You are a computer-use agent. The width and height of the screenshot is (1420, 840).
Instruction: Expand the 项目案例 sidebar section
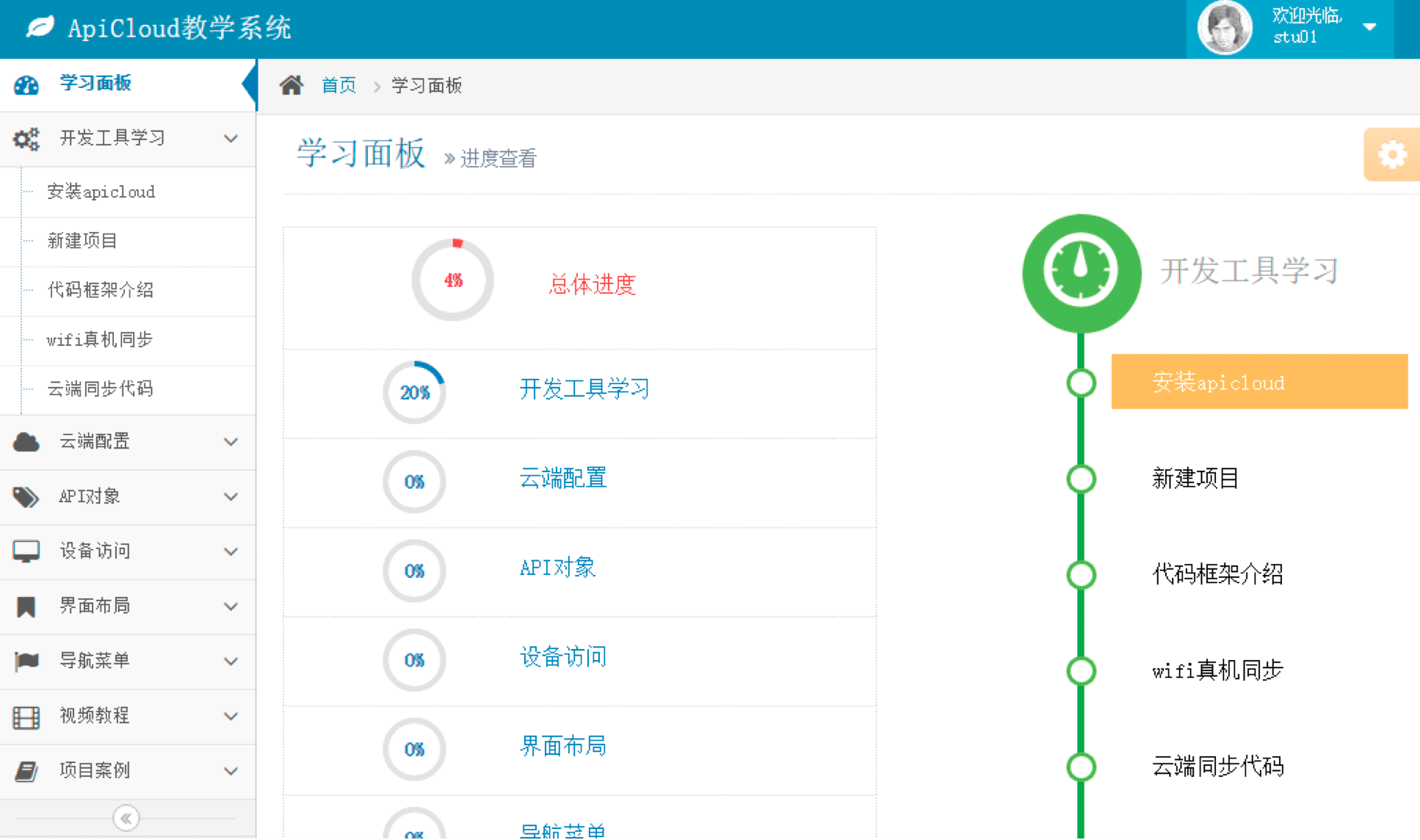click(231, 771)
